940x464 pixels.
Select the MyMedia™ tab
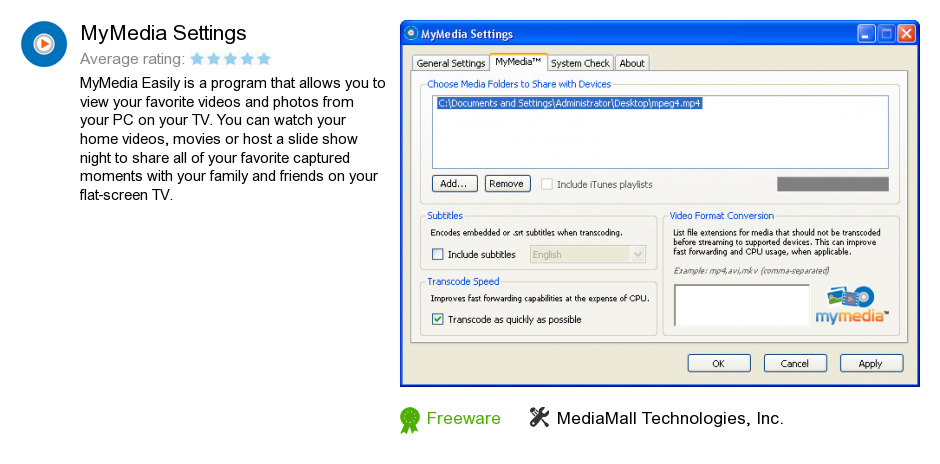519,62
